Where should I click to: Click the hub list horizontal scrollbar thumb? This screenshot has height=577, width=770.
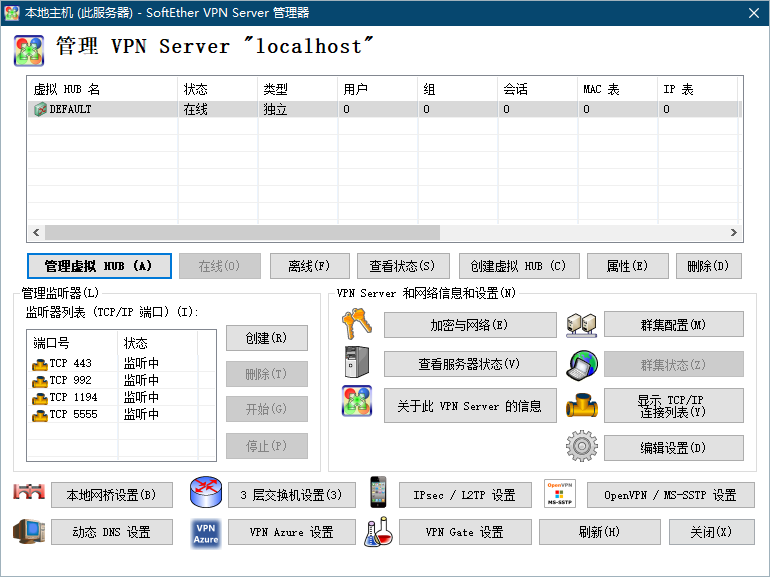coord(243,232)
